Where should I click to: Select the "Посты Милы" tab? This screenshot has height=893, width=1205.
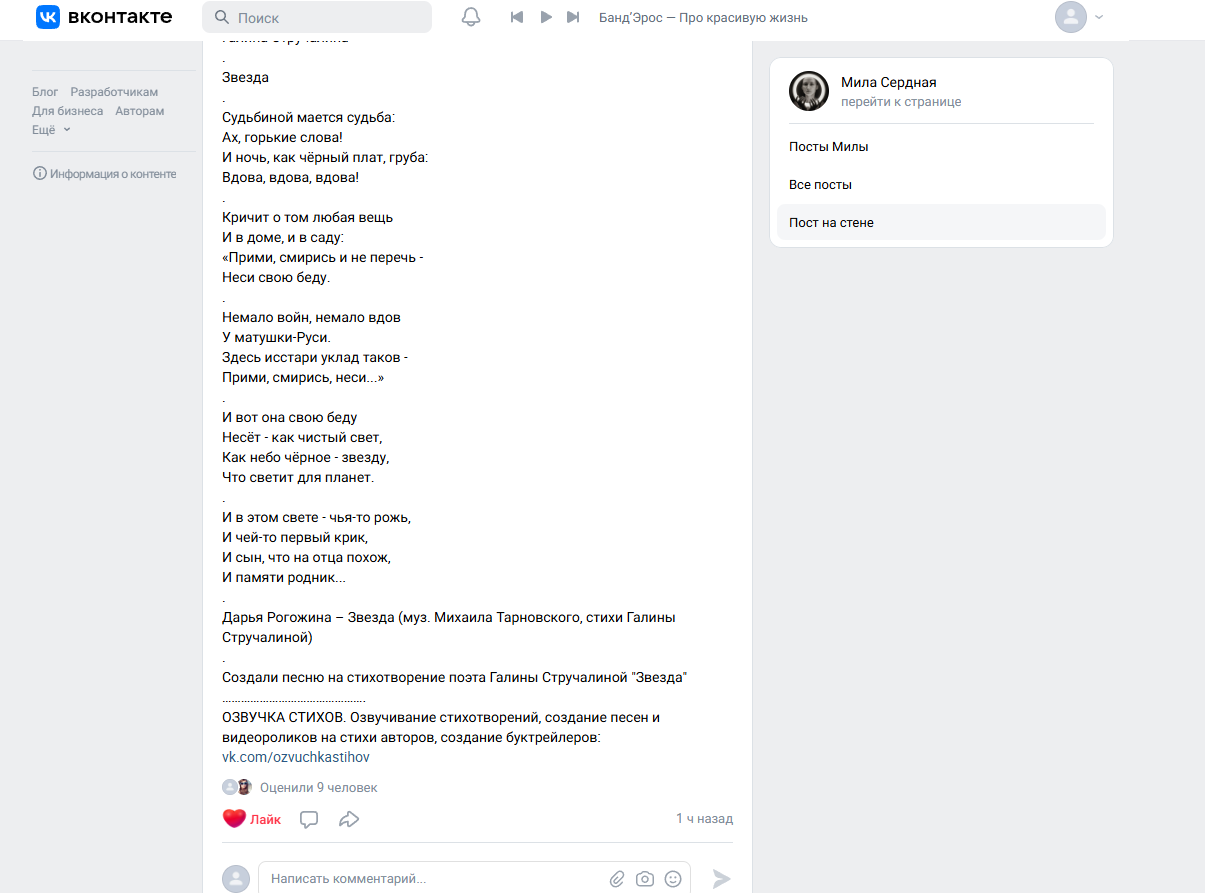tap(828, 147)
